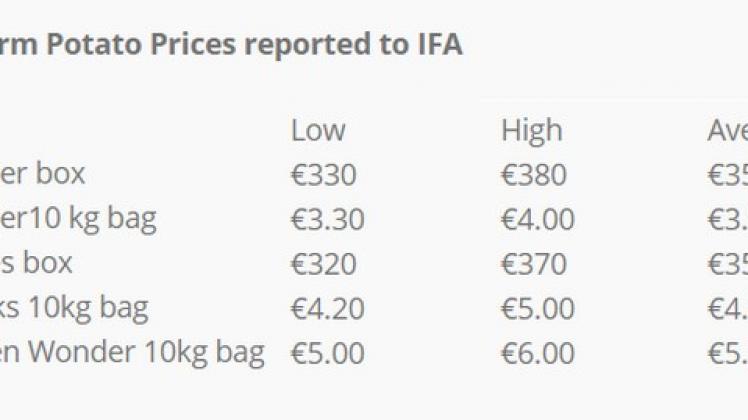Image resolution: width=748 pixels, height=420 pixels.
Task: Click the €4.20 low price cell
Action: point(328,308)
